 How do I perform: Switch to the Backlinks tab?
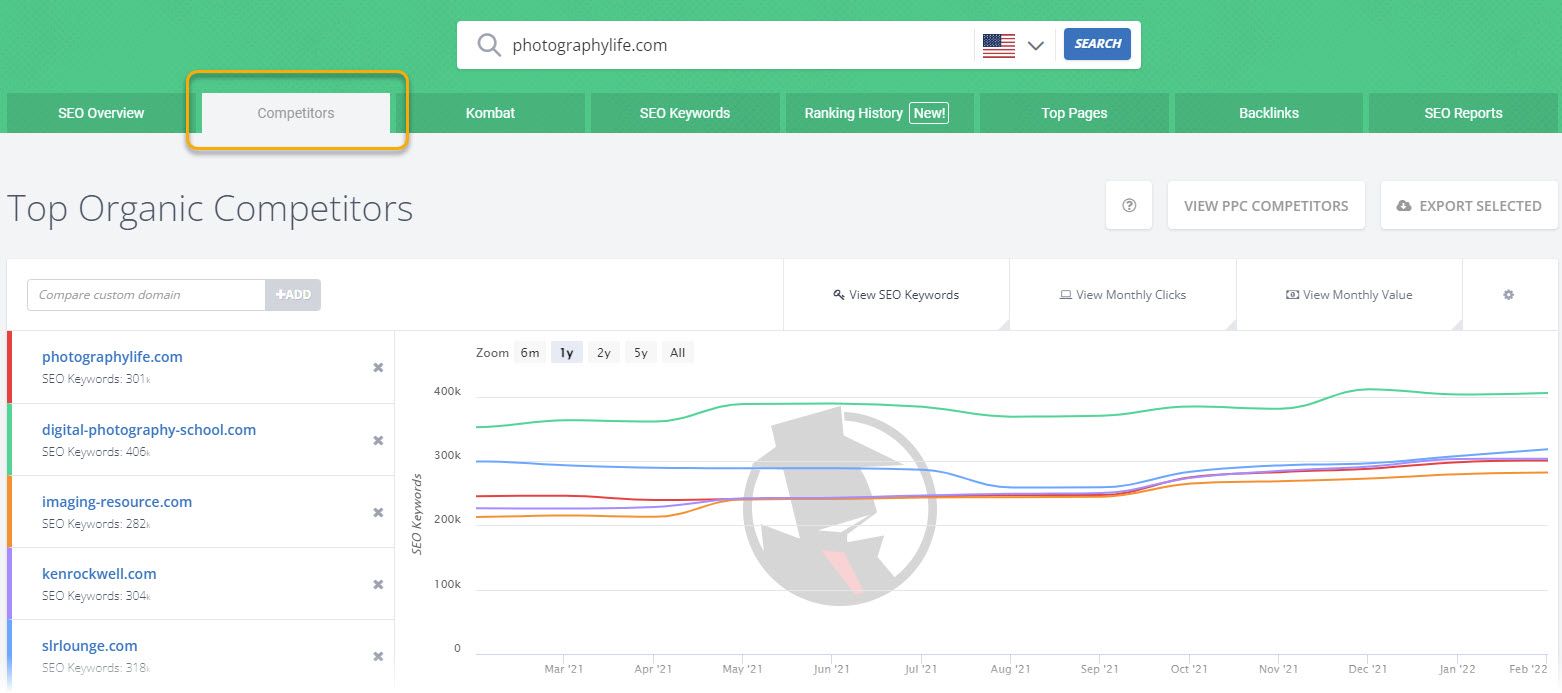tap(1268, 113)
